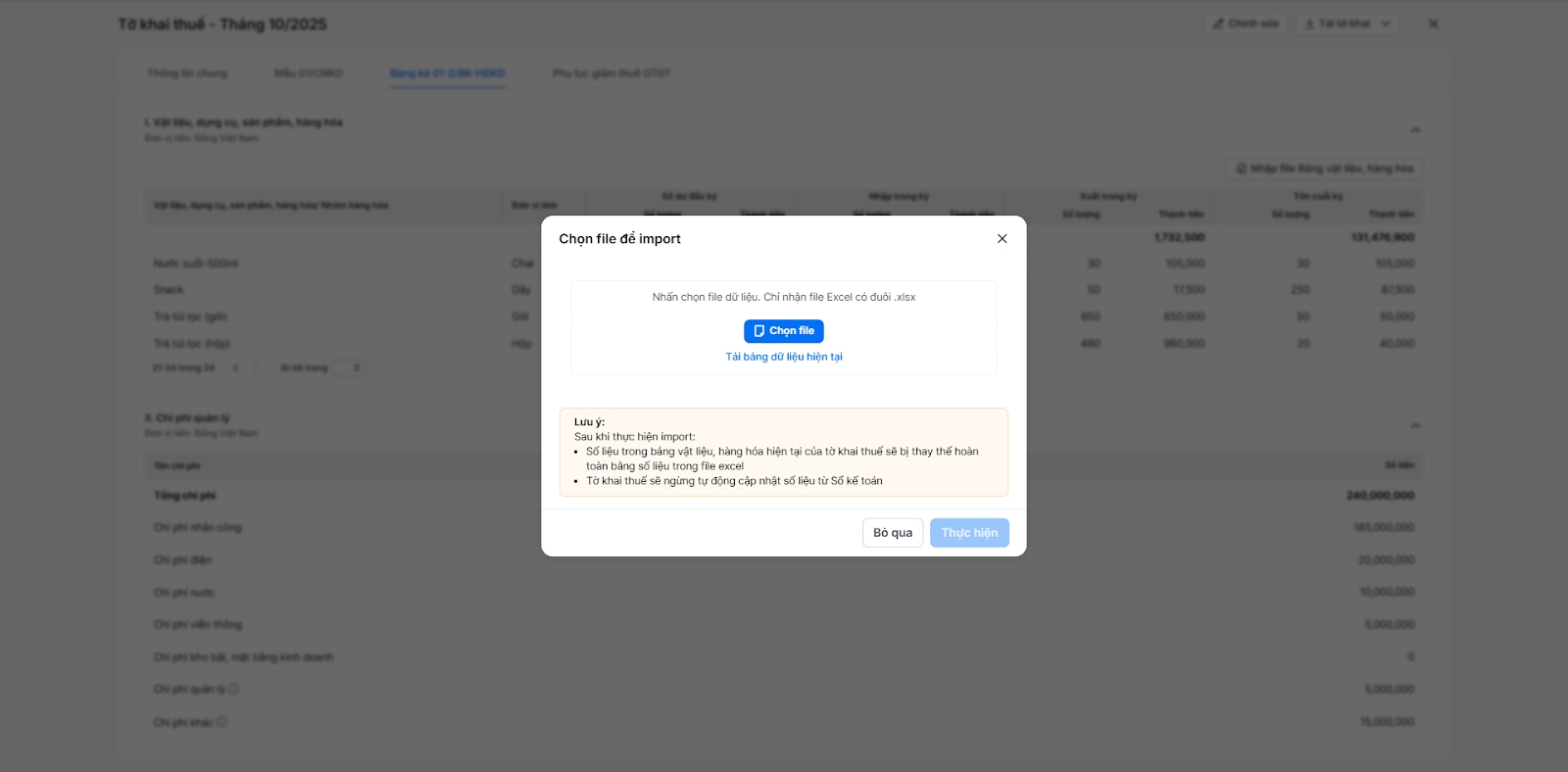Click the info icon beside 'Chi phí quản lý'
The height and width of the screenshot is (772, 1568).
tap(234, 690)
